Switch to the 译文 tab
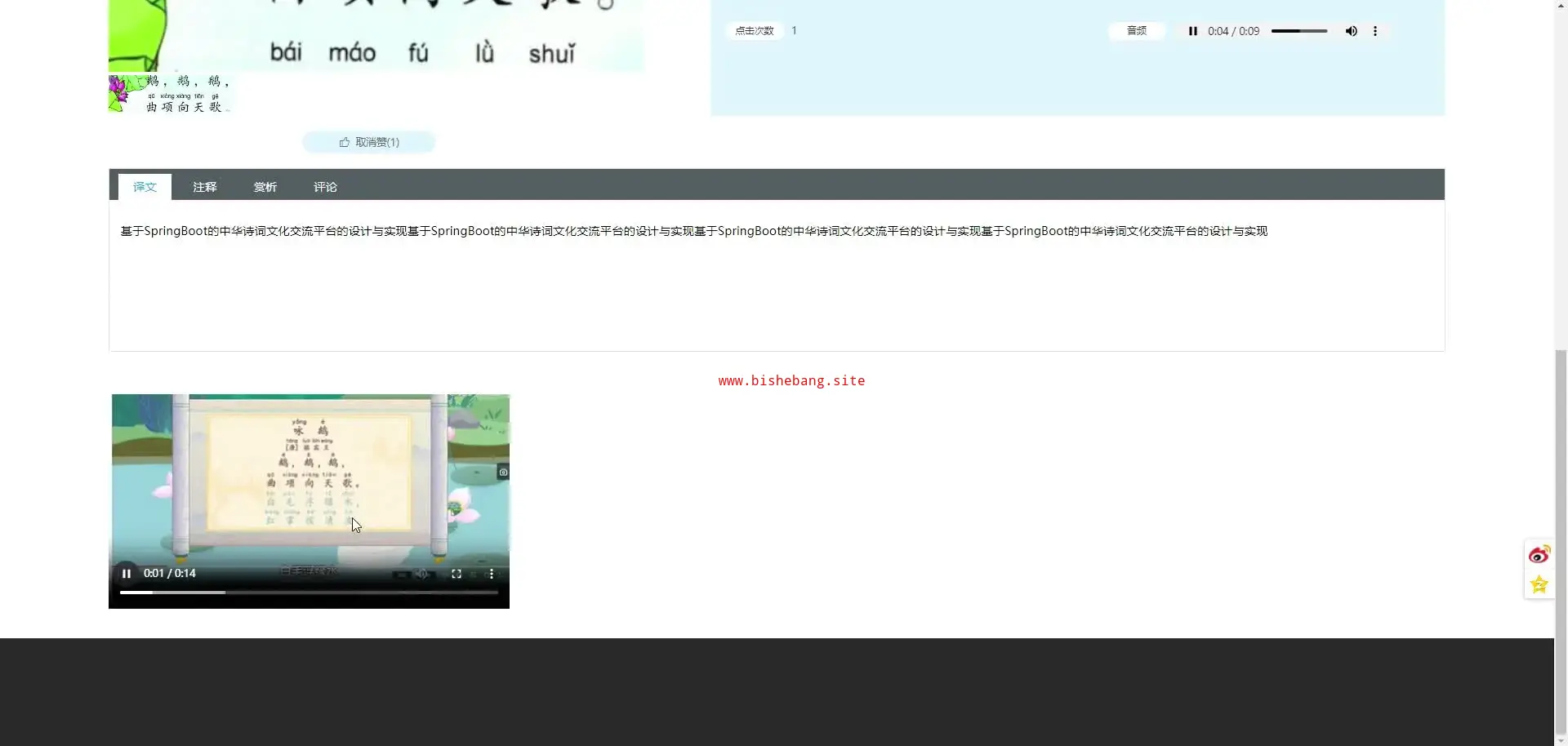 (x=145, y=187)
